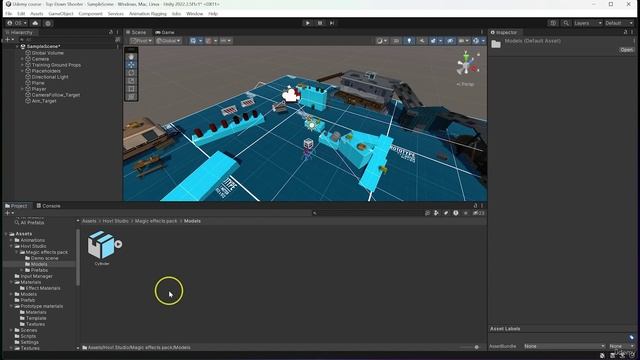Select Aim_Target in Hierarchy
The image size is (640, 360).
click(44, 101)
